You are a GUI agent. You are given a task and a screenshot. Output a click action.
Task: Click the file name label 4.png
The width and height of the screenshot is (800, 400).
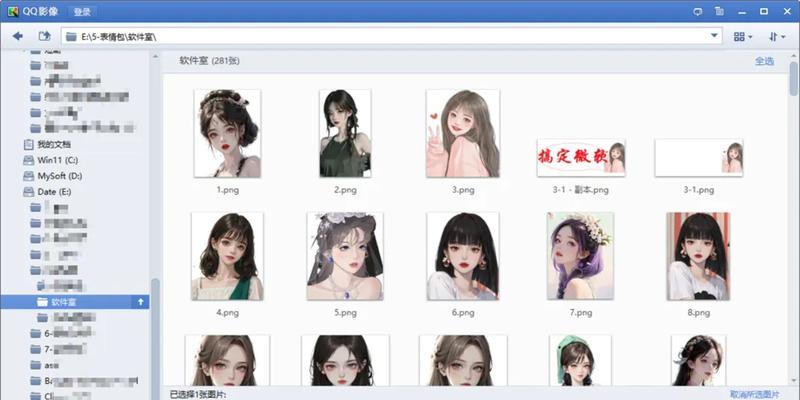coord(228,313)
